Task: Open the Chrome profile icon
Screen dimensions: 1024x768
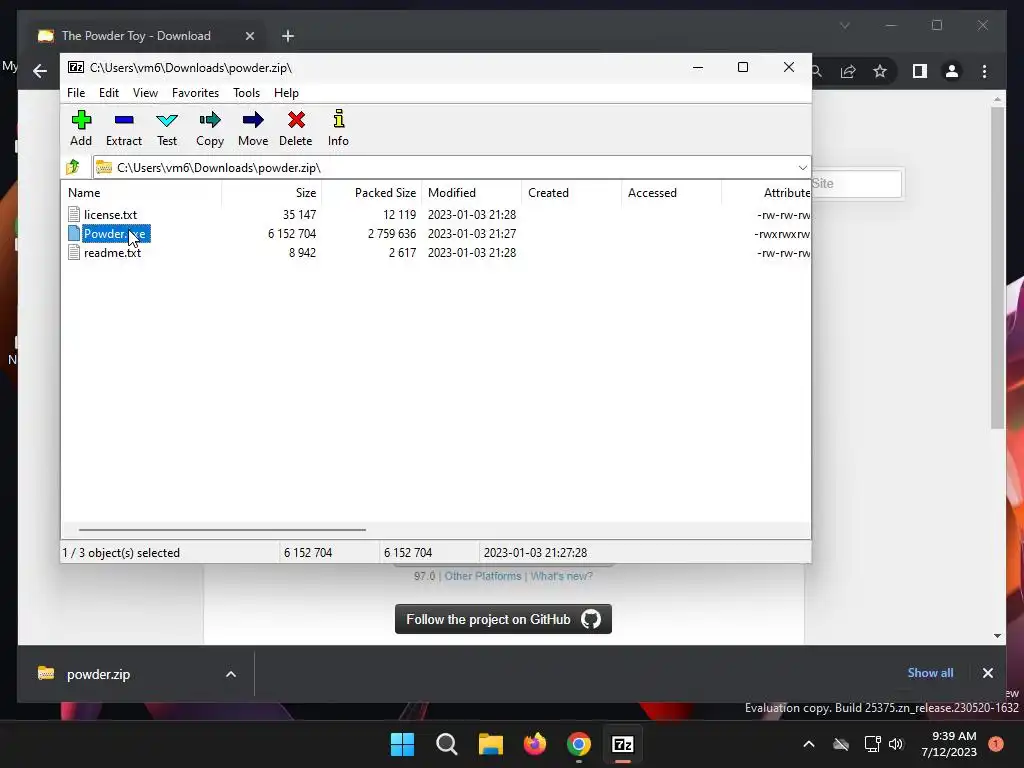Action: pos(952,71)
